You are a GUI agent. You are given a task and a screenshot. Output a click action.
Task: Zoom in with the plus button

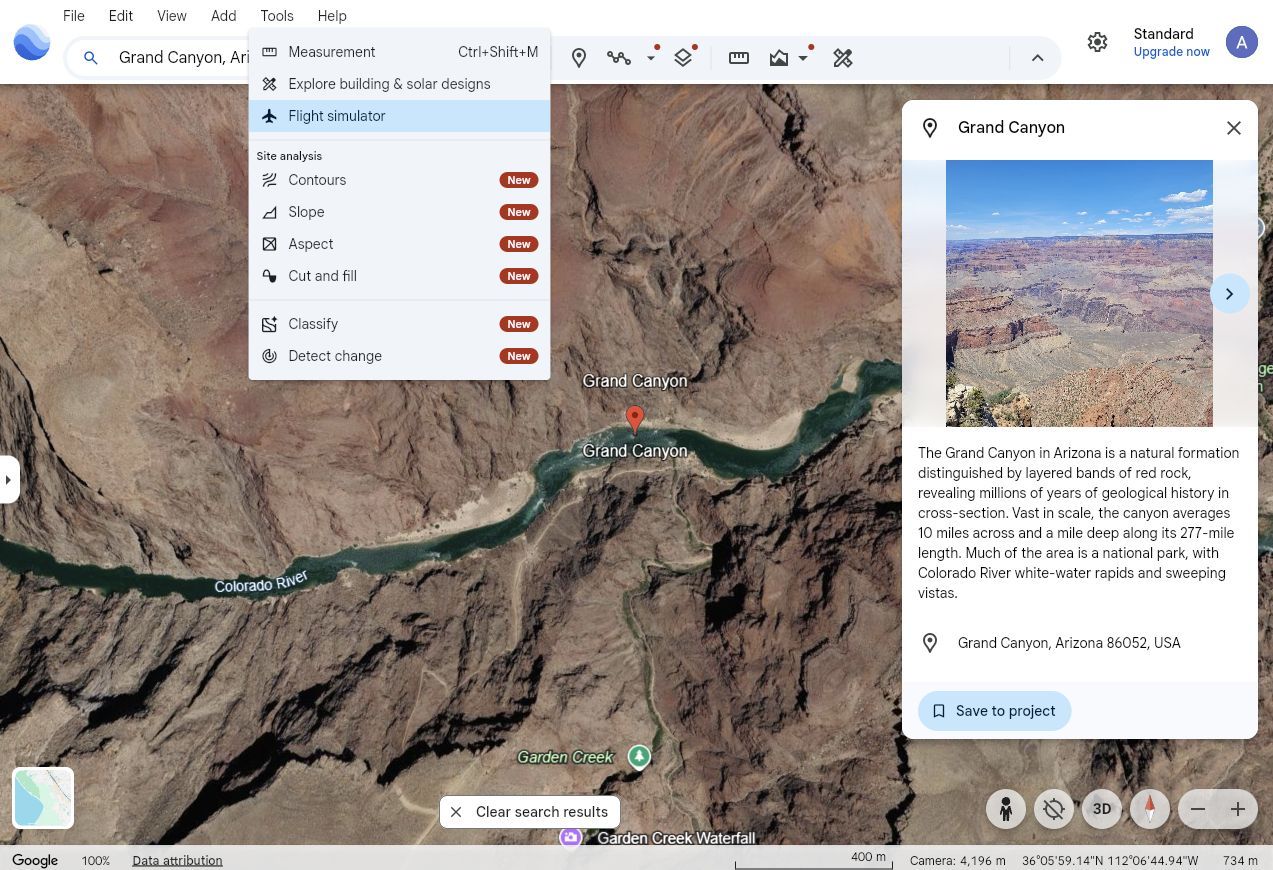pos(1238,809)
